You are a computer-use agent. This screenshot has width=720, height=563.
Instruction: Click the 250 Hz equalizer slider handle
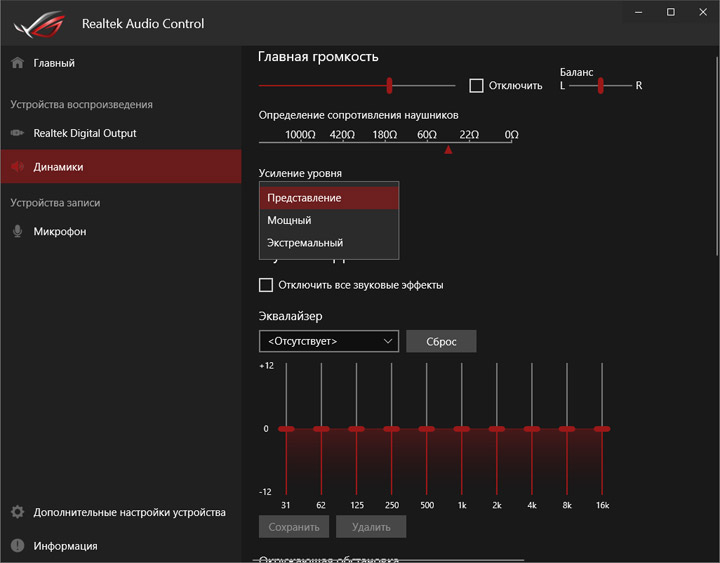pos(391,429)
